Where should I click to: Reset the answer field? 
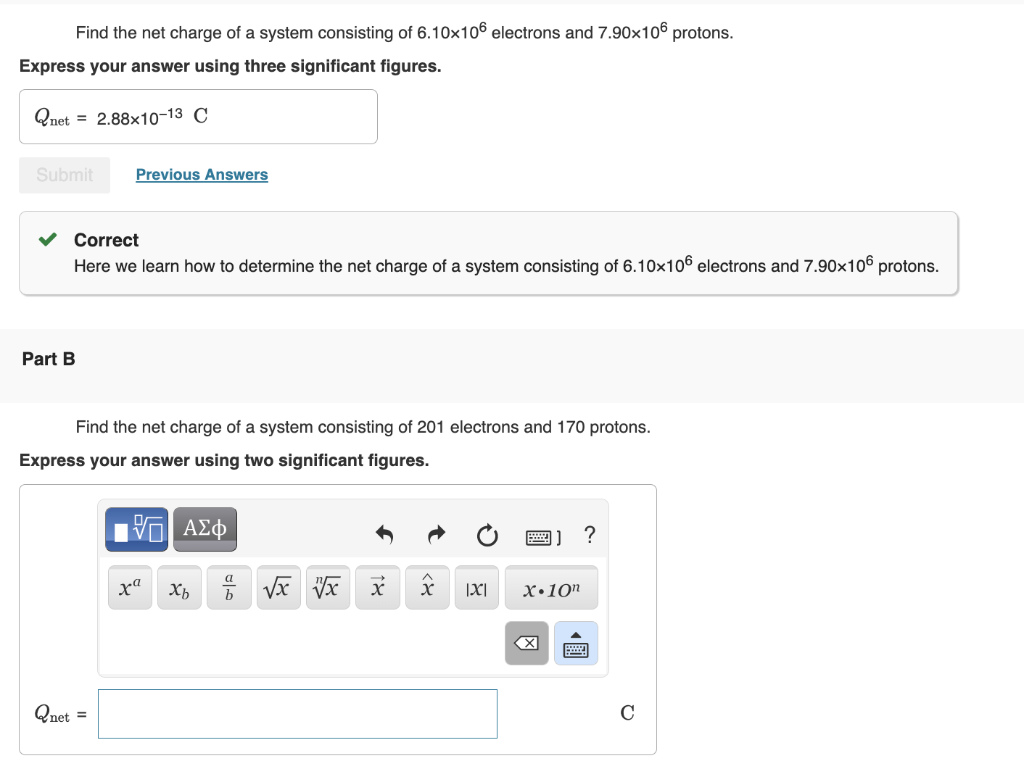pos(487,535)
